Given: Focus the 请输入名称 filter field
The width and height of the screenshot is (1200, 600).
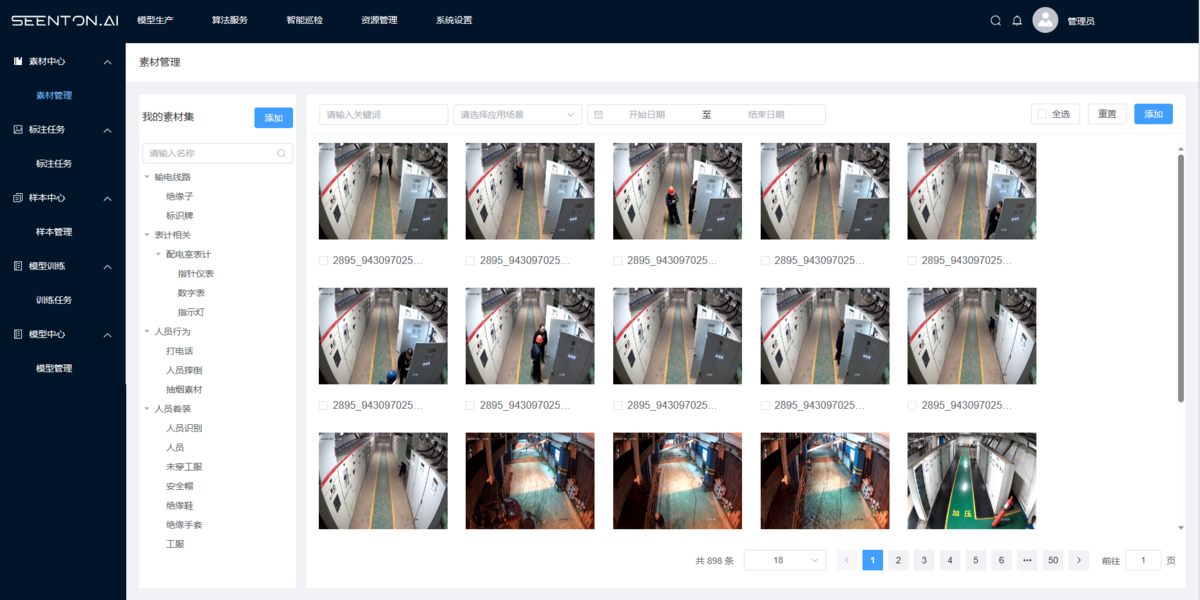Looking at the screenshot, I should (217, 153).
